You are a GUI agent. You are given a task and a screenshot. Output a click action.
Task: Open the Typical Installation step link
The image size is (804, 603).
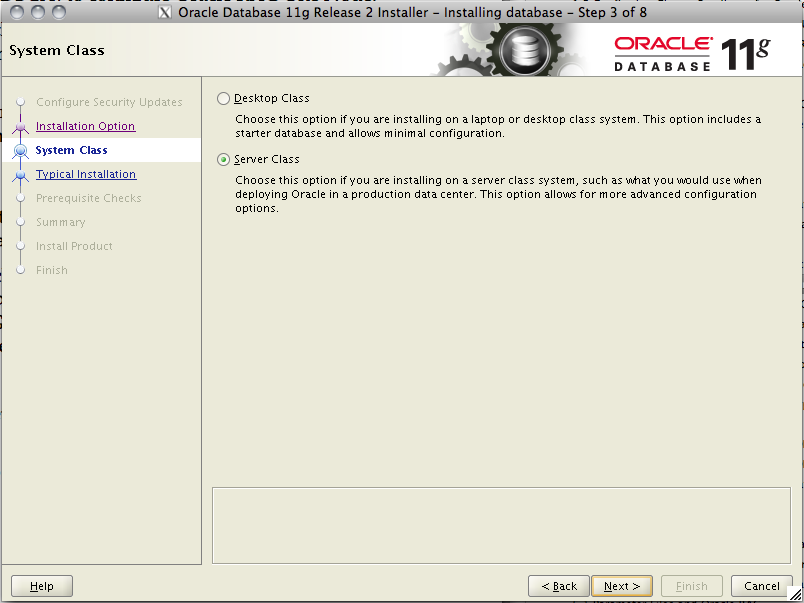point(86,174)
